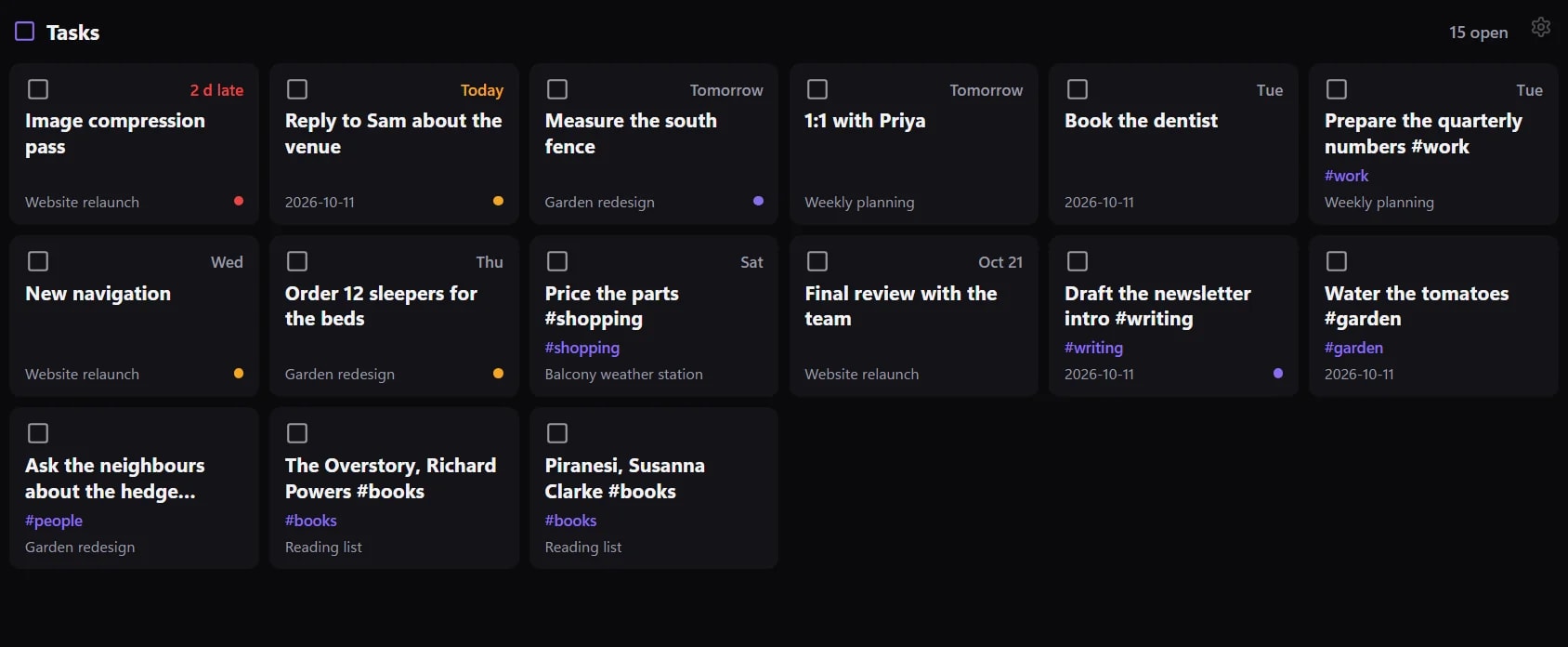Click the orange dot on New navigation card
The height and width of the screenshot is (647, 1568).
pos(239,373)
